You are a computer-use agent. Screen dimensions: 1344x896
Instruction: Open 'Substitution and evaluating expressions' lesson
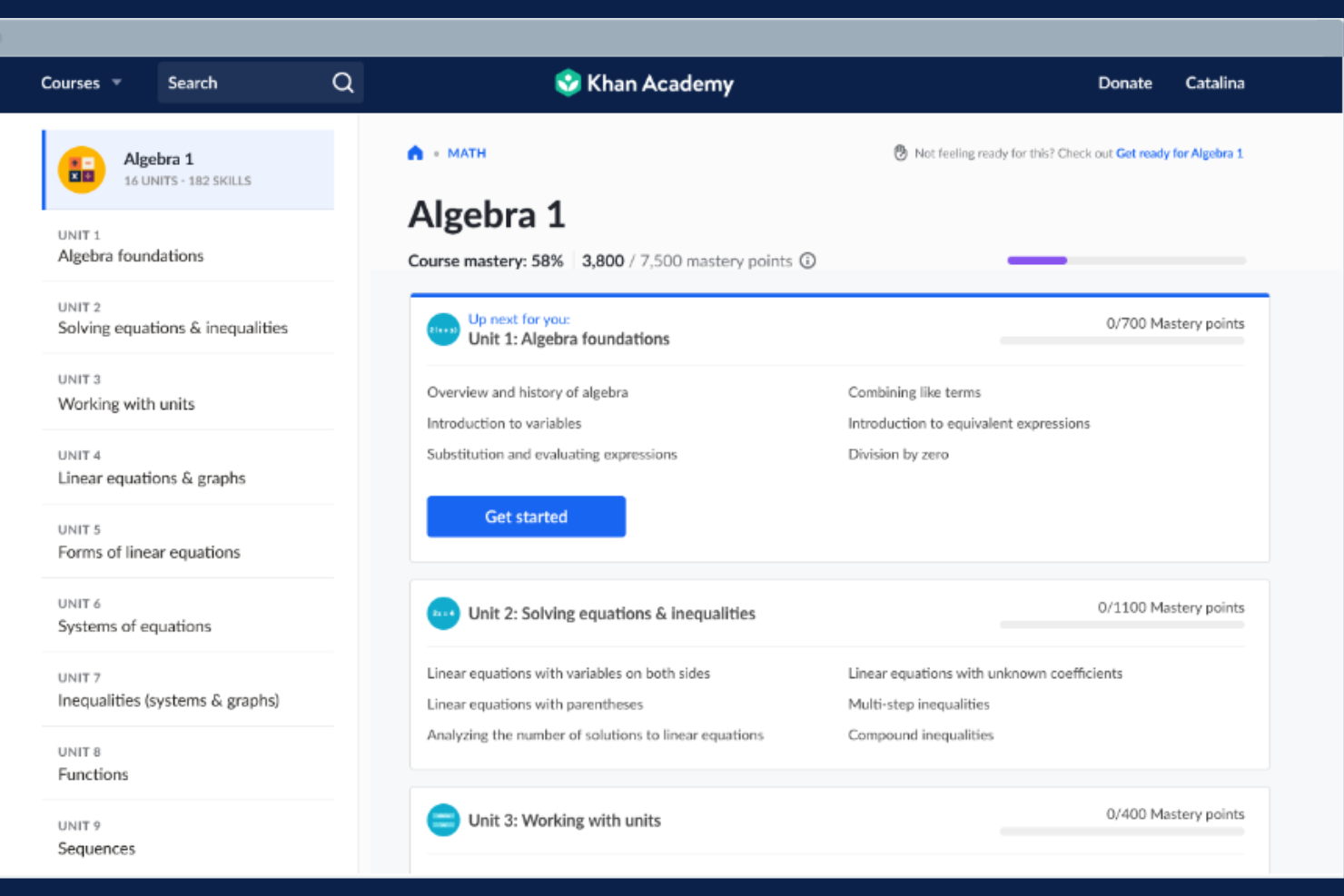coord(552,454)
